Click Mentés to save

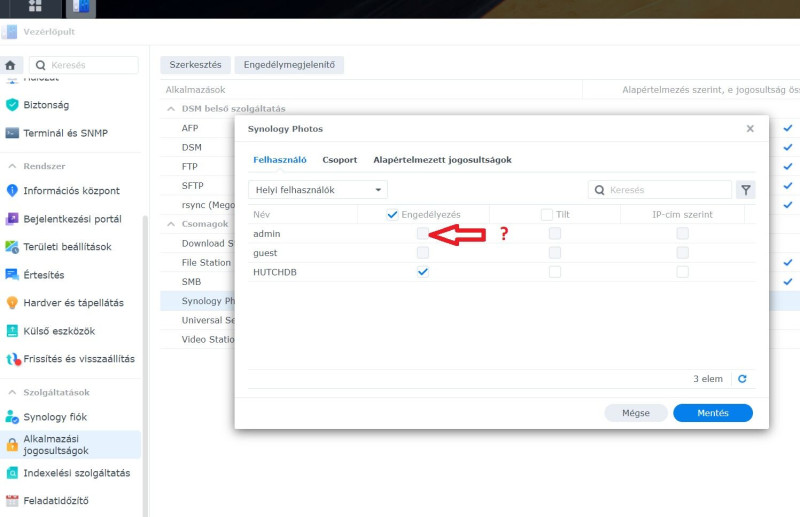pyautogui.click(x=713, y=413)
